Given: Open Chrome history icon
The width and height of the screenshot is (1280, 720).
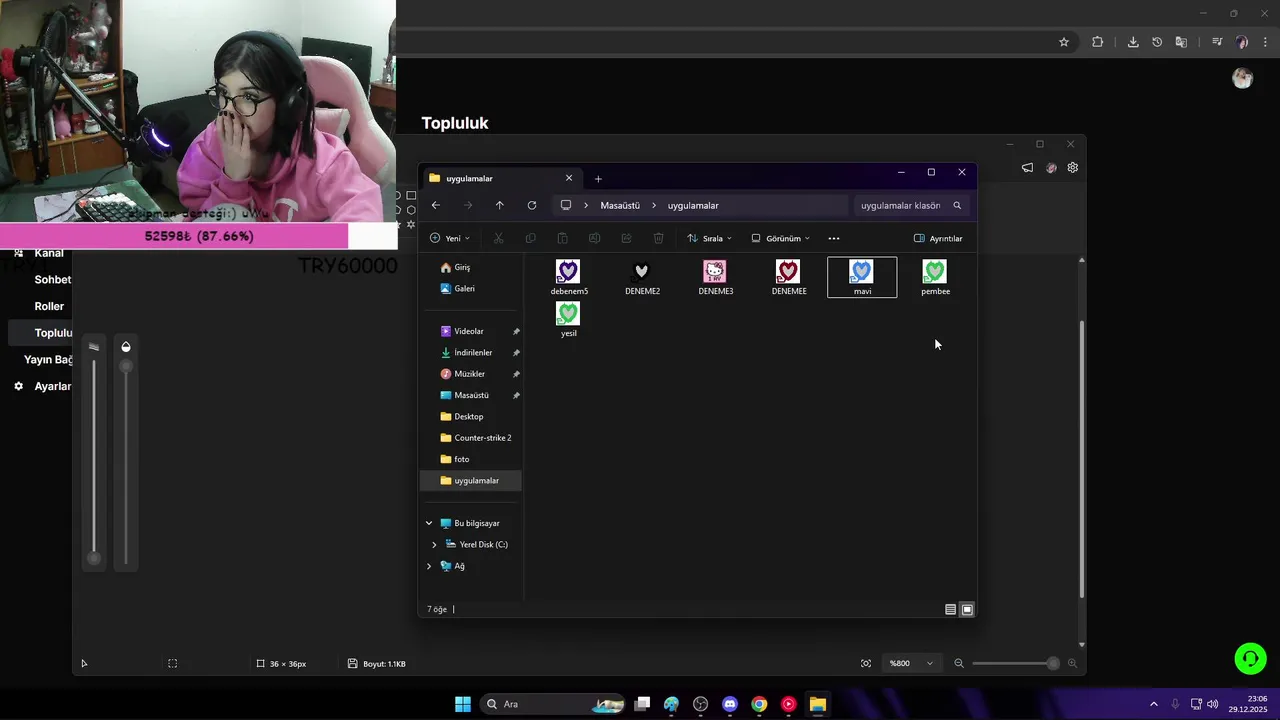Looking at the screenshot, I should [x=1157, y=42].
